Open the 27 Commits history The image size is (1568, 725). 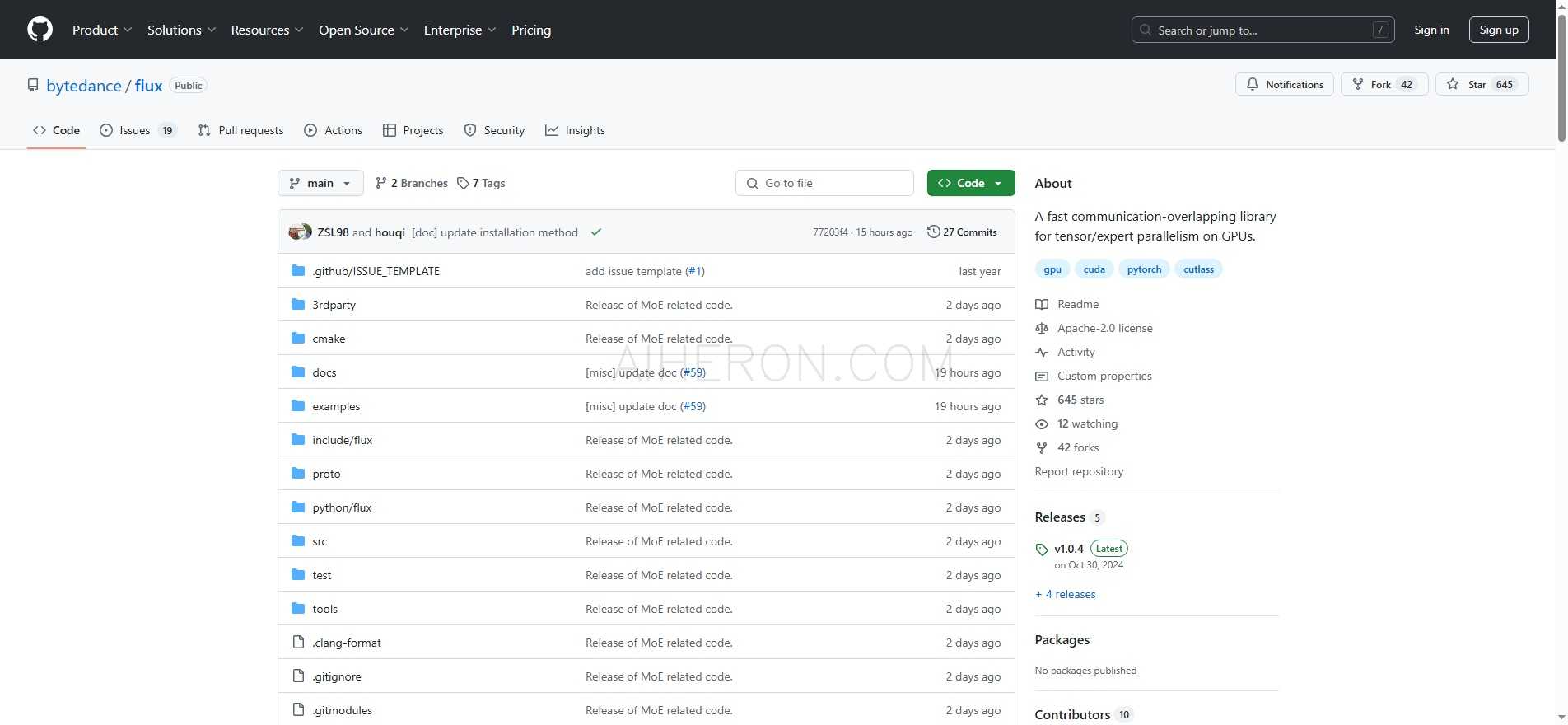(962, 232)
